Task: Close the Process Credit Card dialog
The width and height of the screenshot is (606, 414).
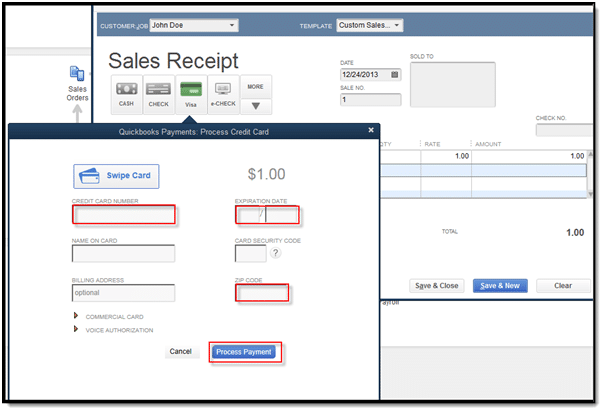Action: pyautogui.click(x=371, y=130)
